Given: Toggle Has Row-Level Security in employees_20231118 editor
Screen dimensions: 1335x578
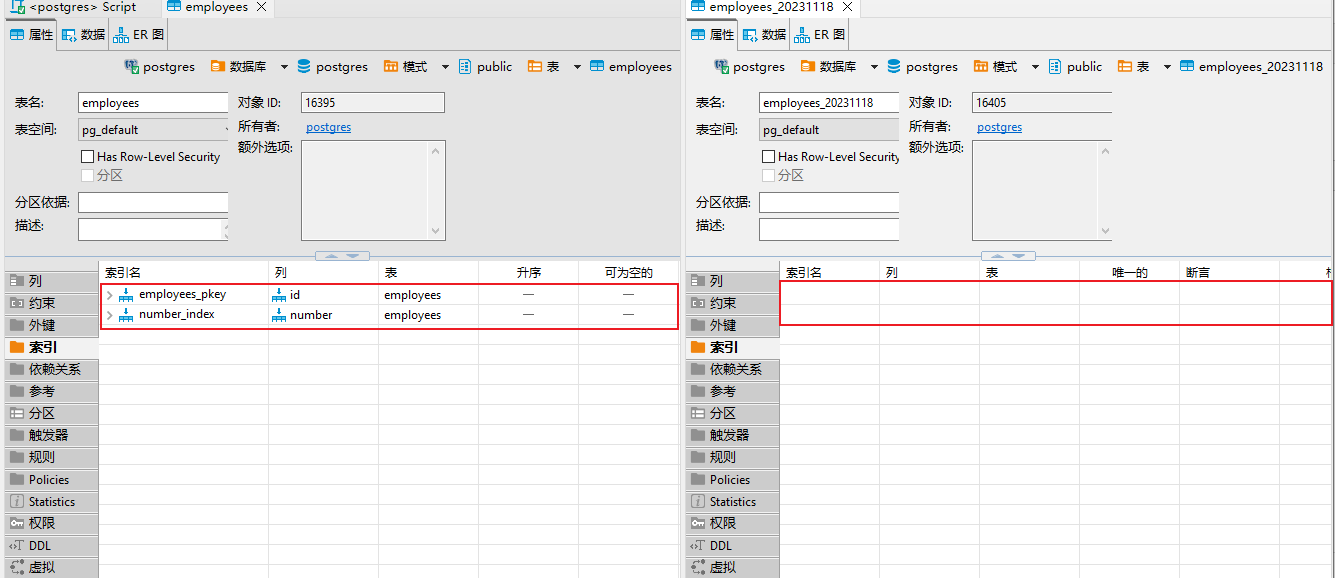Looking at the screenshot, I should 769,157.
